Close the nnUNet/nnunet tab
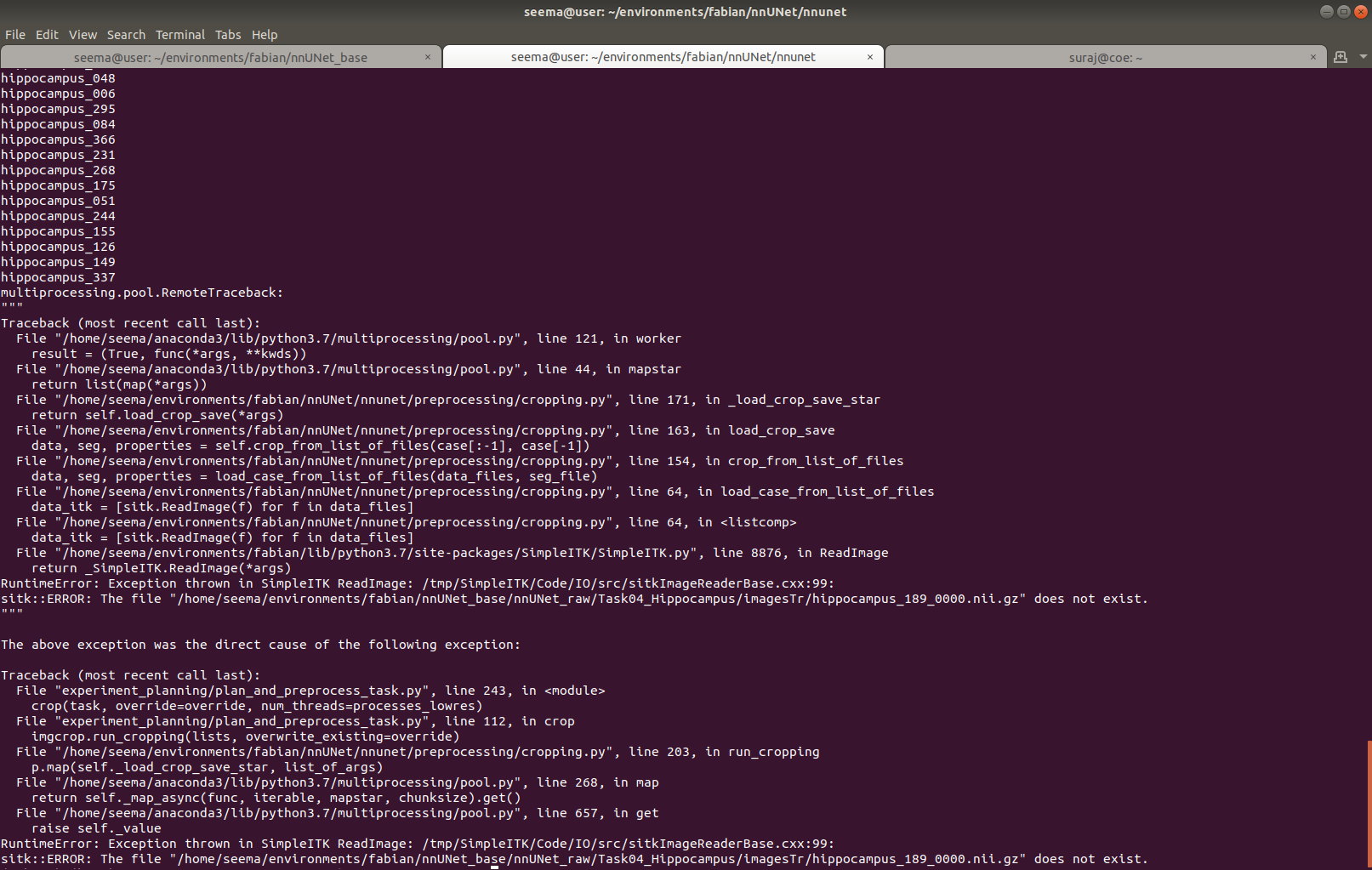Viewport: 1372px width, 870px height. 870,57
